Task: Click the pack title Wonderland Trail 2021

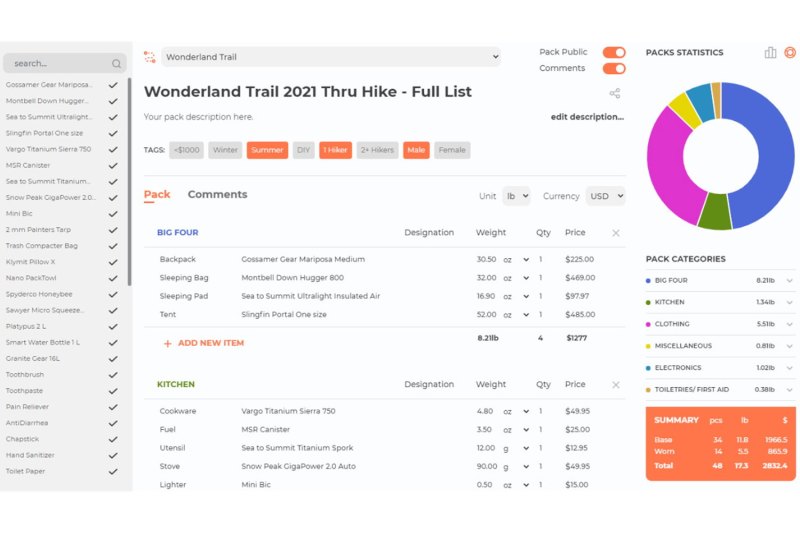Action: tap(308, 92)
